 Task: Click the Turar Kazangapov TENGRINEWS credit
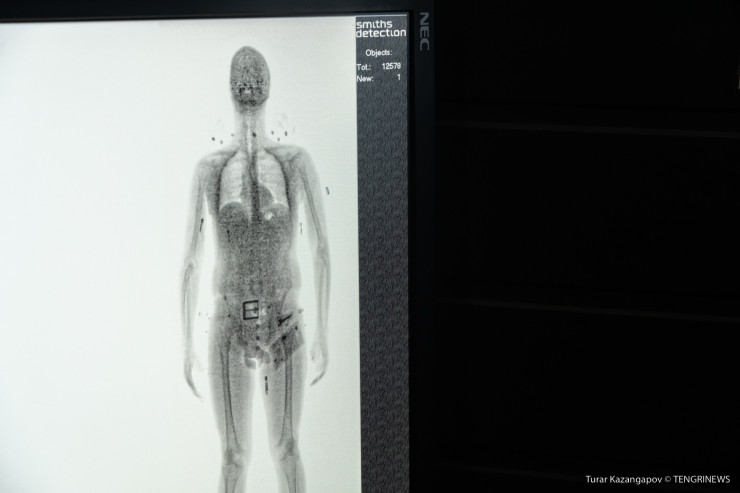click(x=657, y=480)
